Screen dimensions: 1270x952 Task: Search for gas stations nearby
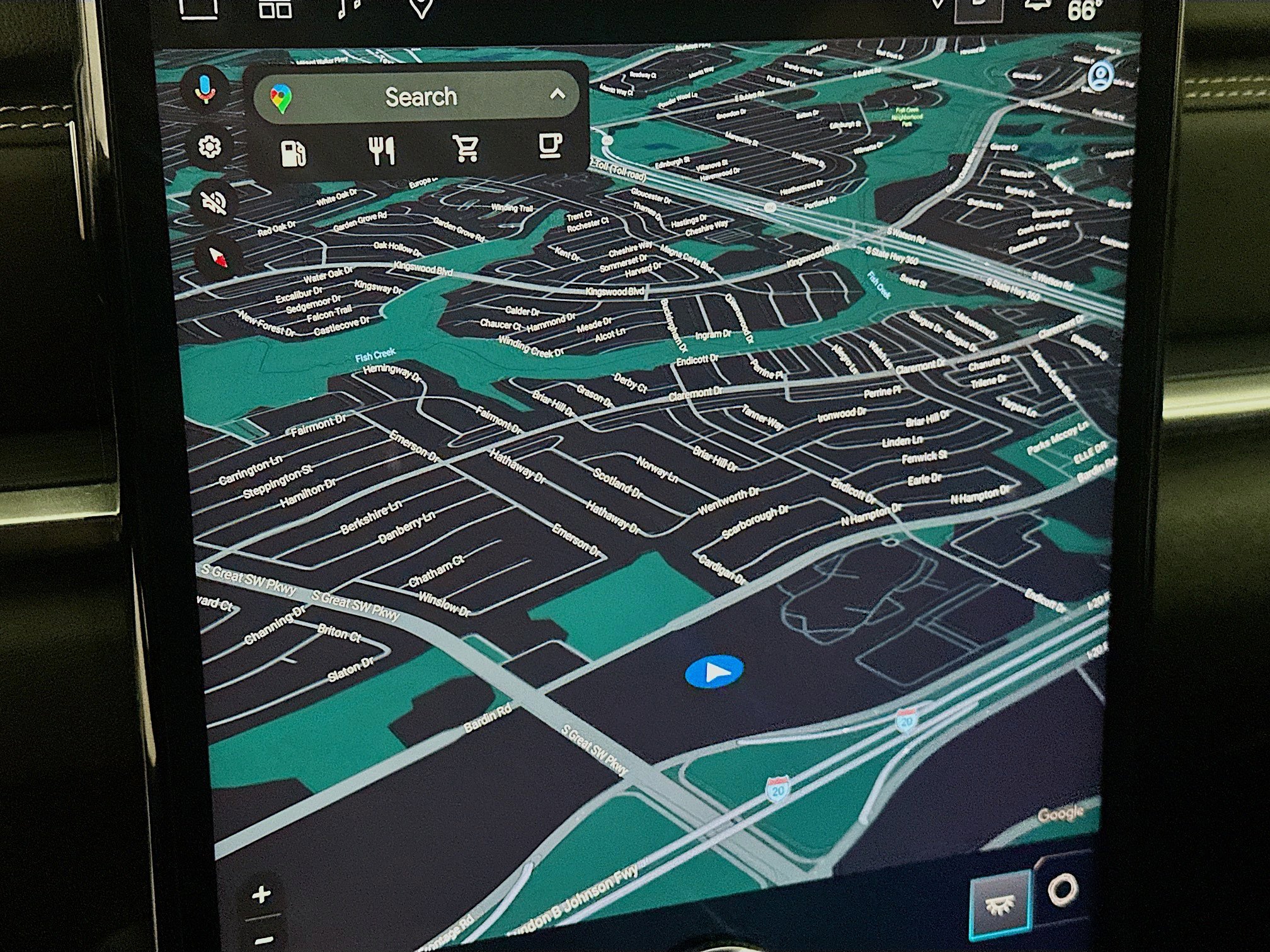click(294, 153)
